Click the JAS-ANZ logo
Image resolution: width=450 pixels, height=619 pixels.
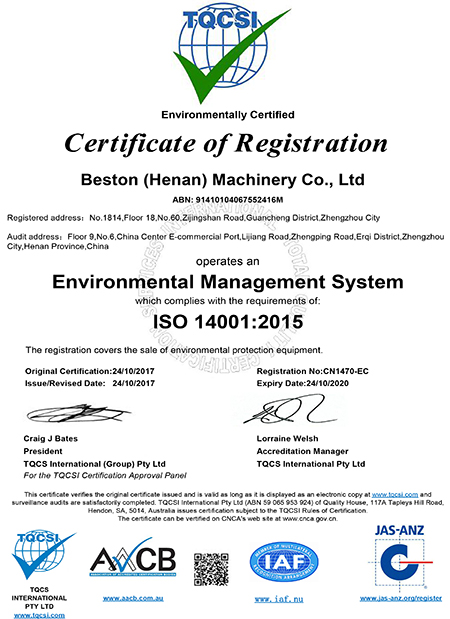(x=400, y=558)
